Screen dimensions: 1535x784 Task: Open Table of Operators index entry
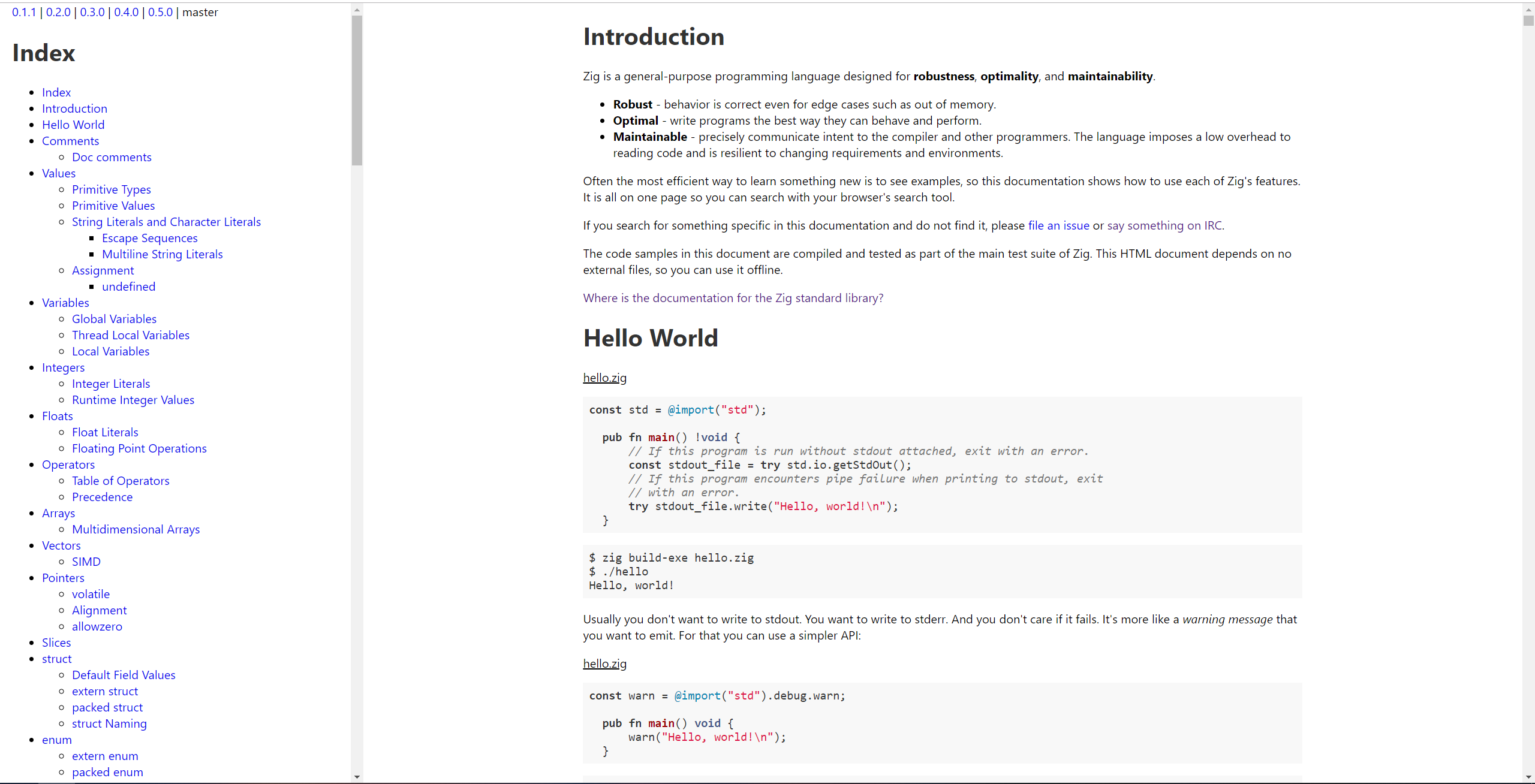point(121,481)
